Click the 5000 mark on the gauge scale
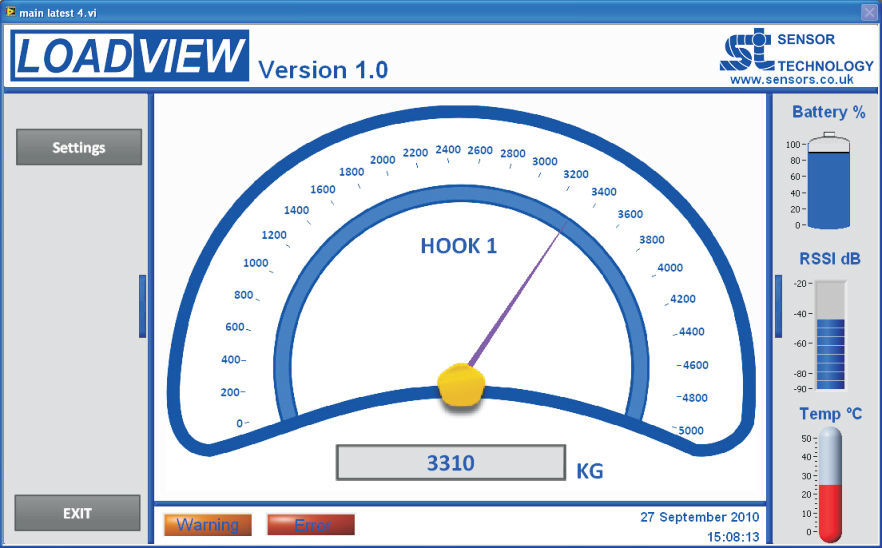 691,431
